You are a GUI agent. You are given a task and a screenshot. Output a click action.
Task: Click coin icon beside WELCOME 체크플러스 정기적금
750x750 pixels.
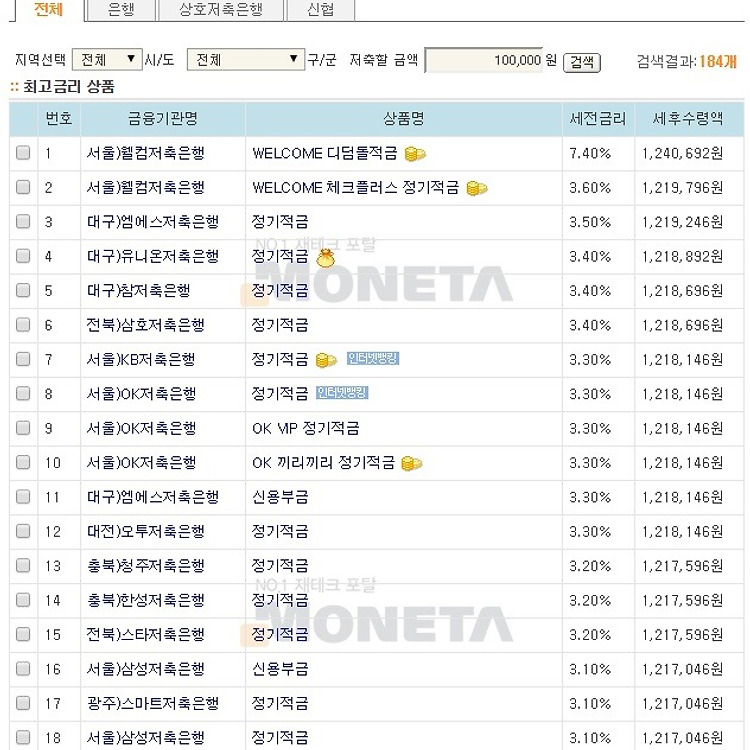click(477, 188)
